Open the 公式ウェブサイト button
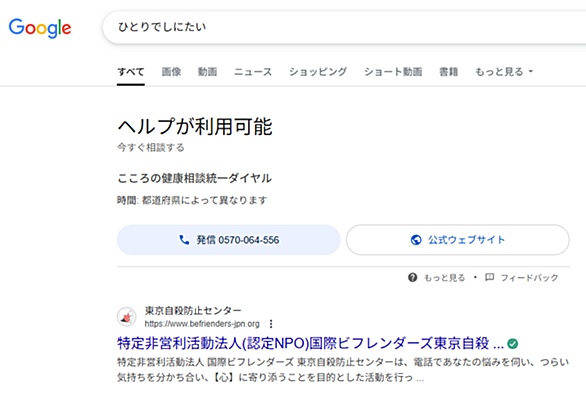Screen dimensions: 586x401 tap(458, 240)
